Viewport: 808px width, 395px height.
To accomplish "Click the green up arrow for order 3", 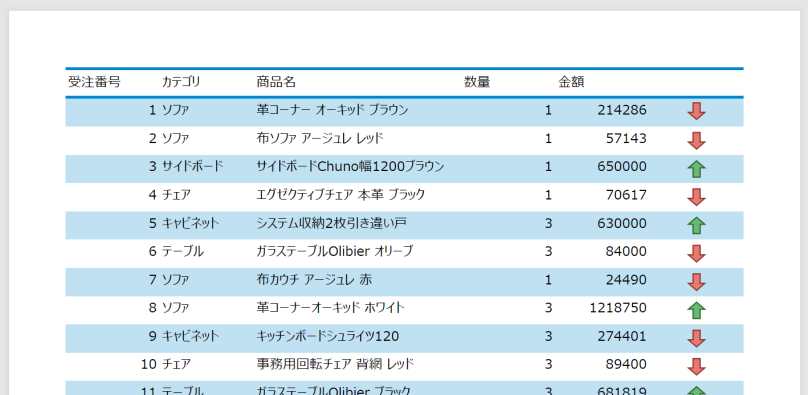I will (x=696, y=168).
